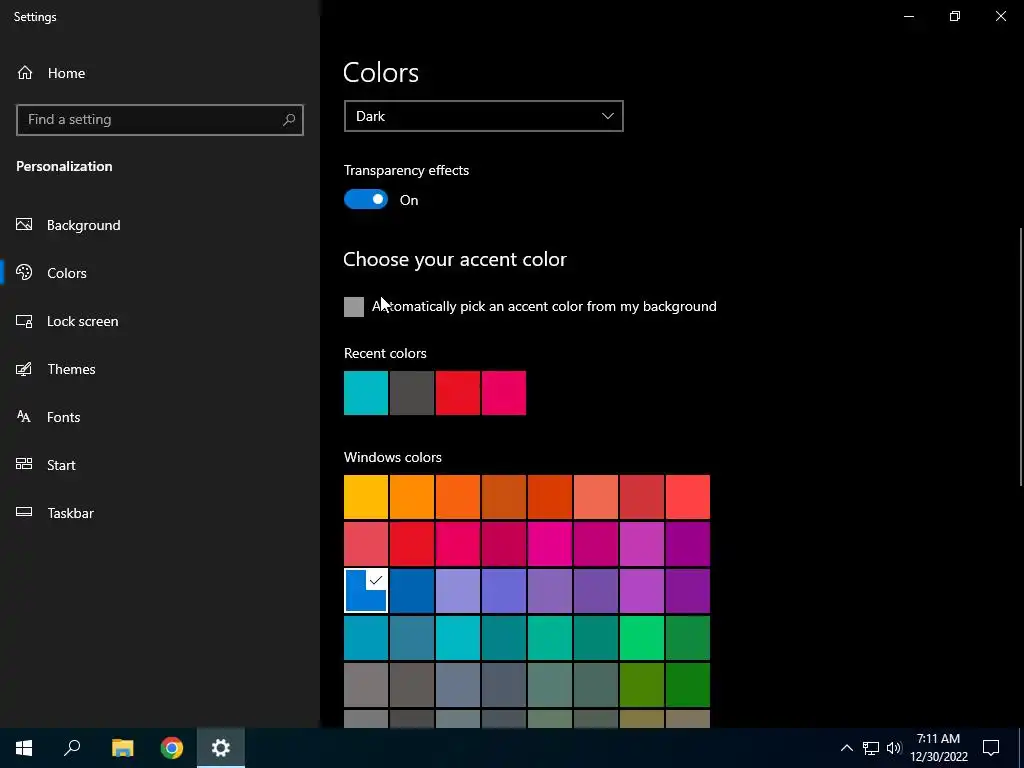Select the lavender swatch in third row

tap(458, 591)
